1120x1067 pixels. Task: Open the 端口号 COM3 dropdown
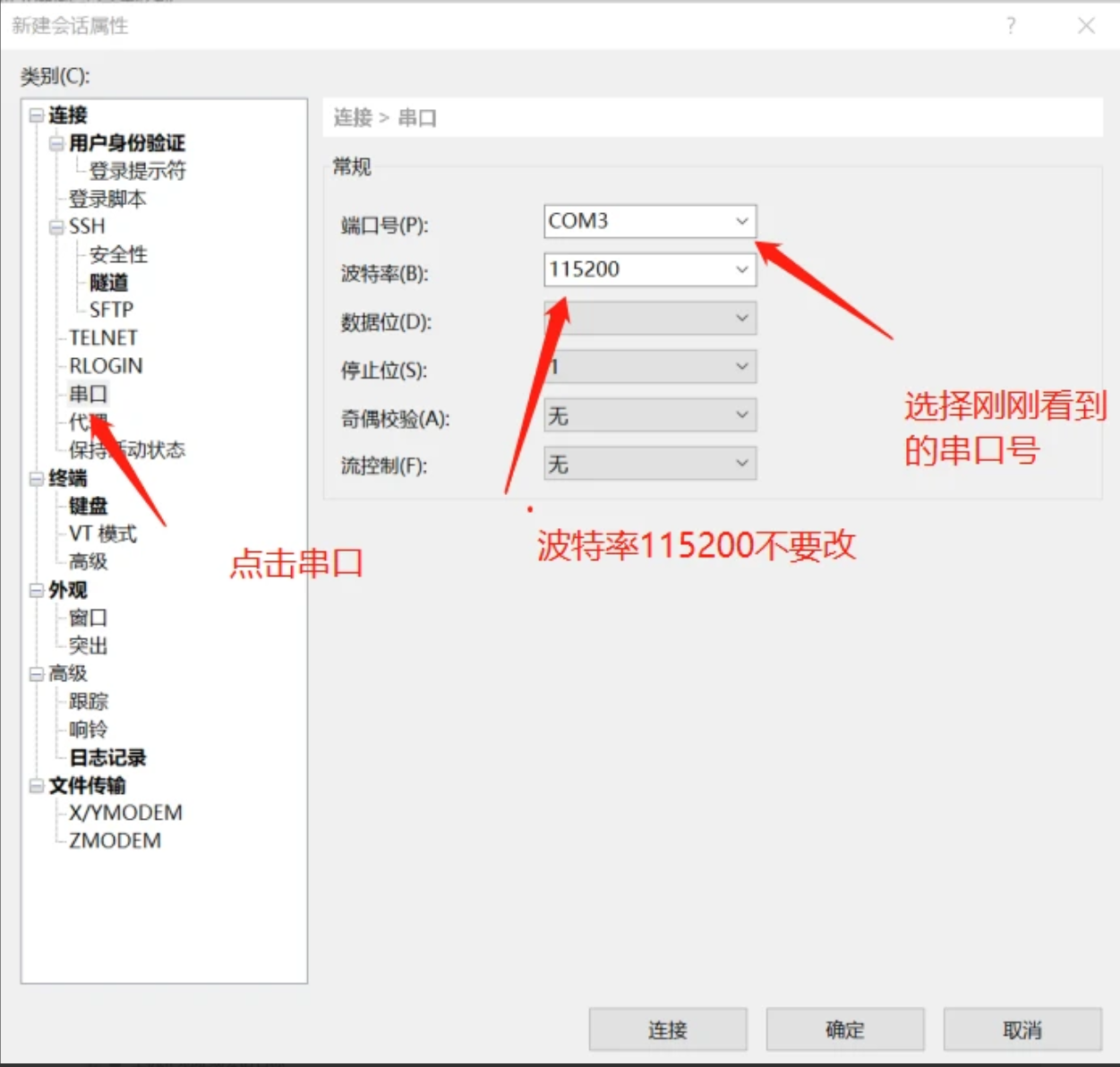(650, 221)
